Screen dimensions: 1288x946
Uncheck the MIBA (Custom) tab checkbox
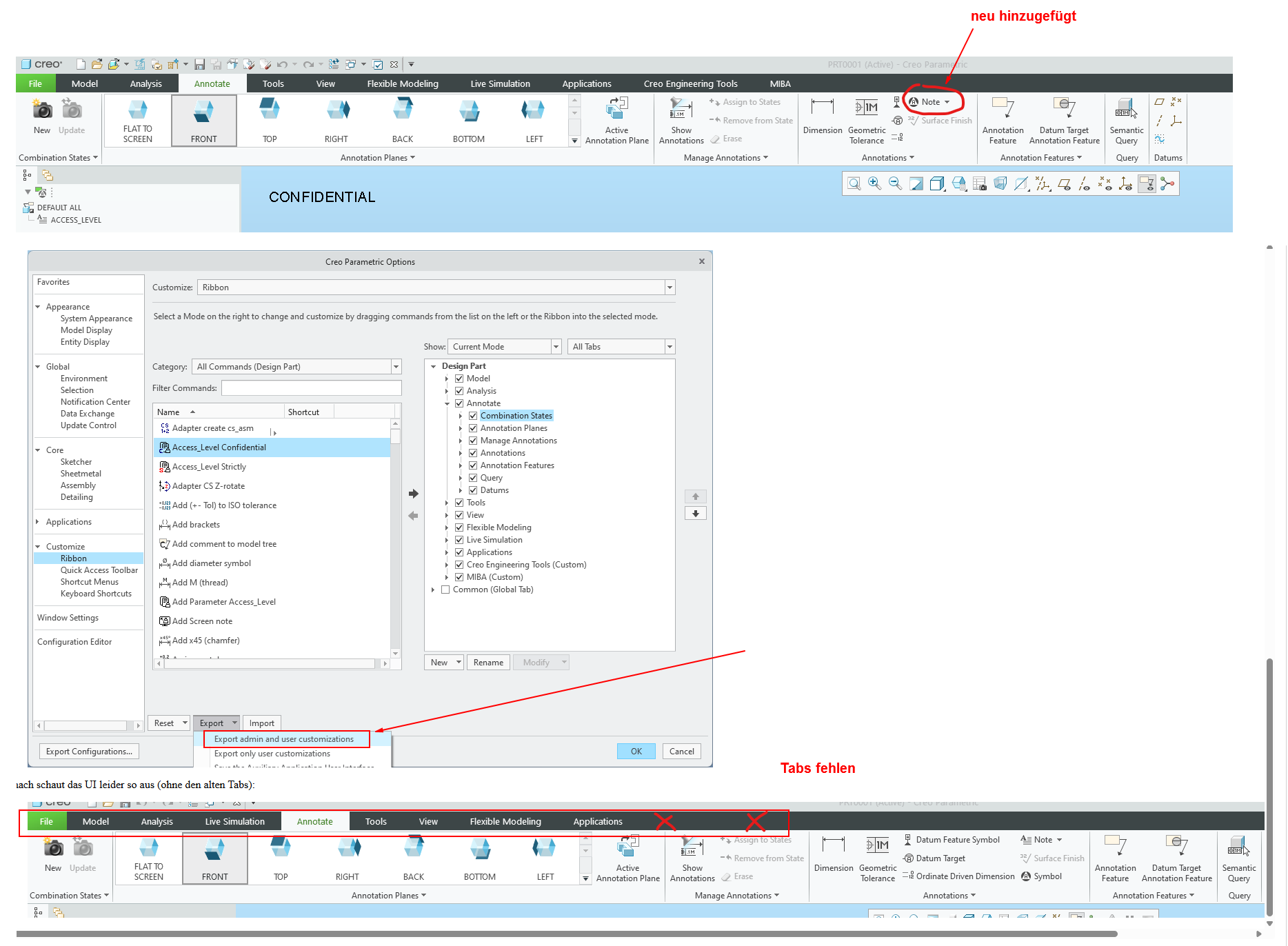click(x=459, y=577)
